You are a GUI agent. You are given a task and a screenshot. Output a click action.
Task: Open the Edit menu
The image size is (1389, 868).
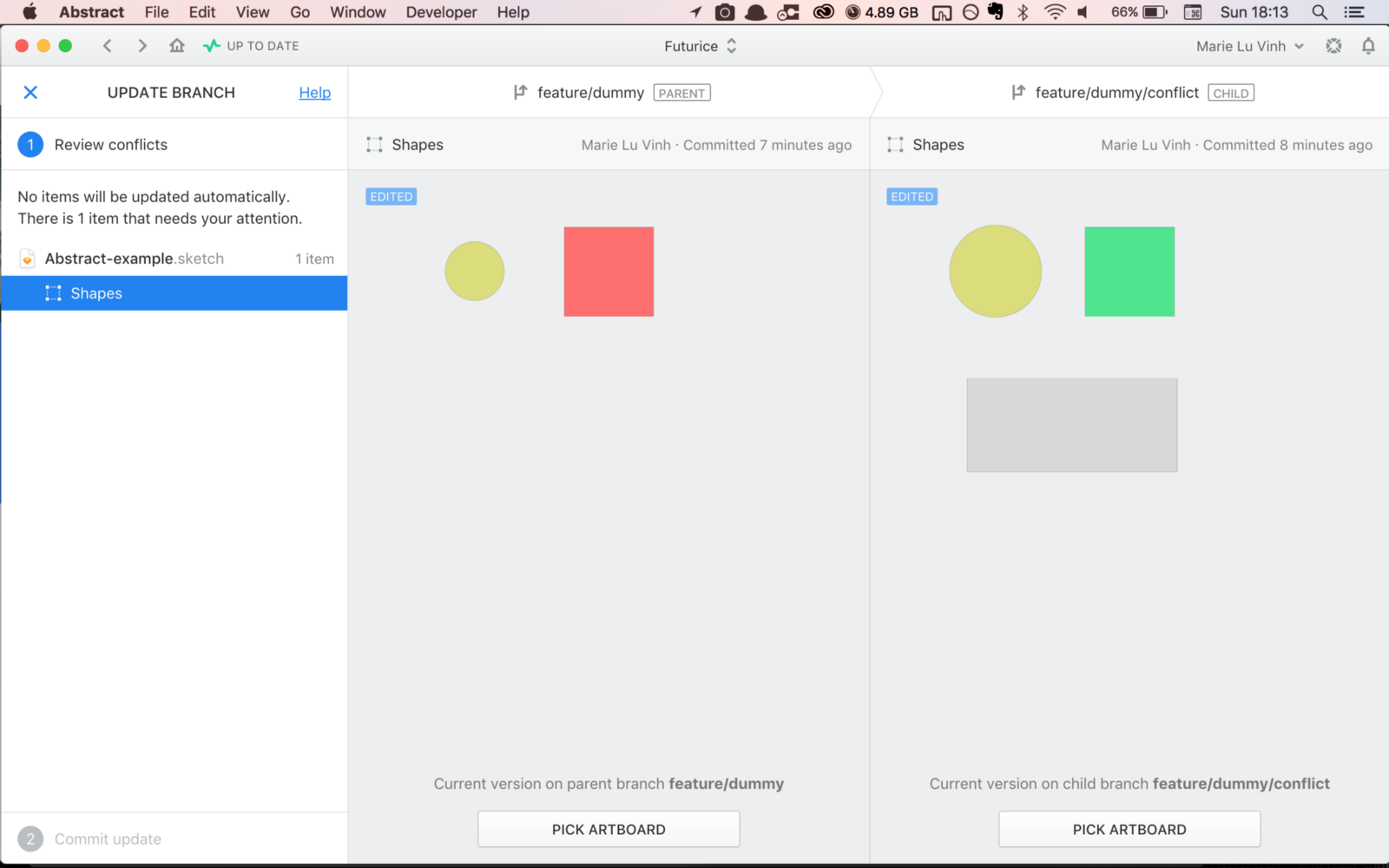pyautogui.click(x=202, y=12)
